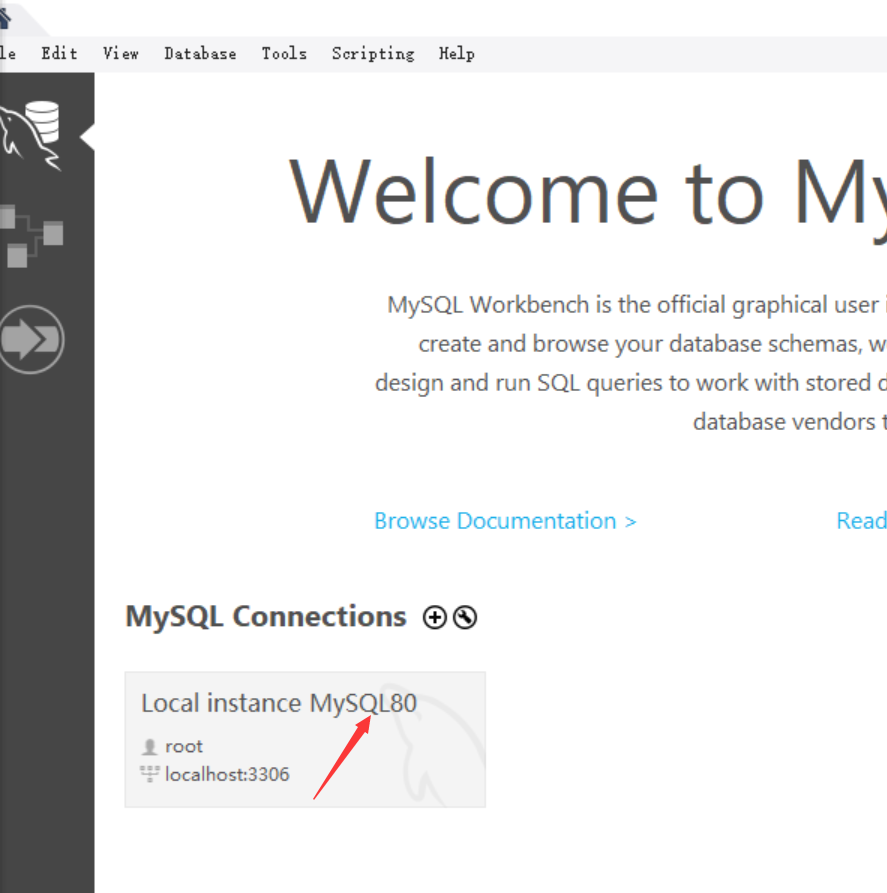
Task: Click the root user label
Action: tap(183, 746)
